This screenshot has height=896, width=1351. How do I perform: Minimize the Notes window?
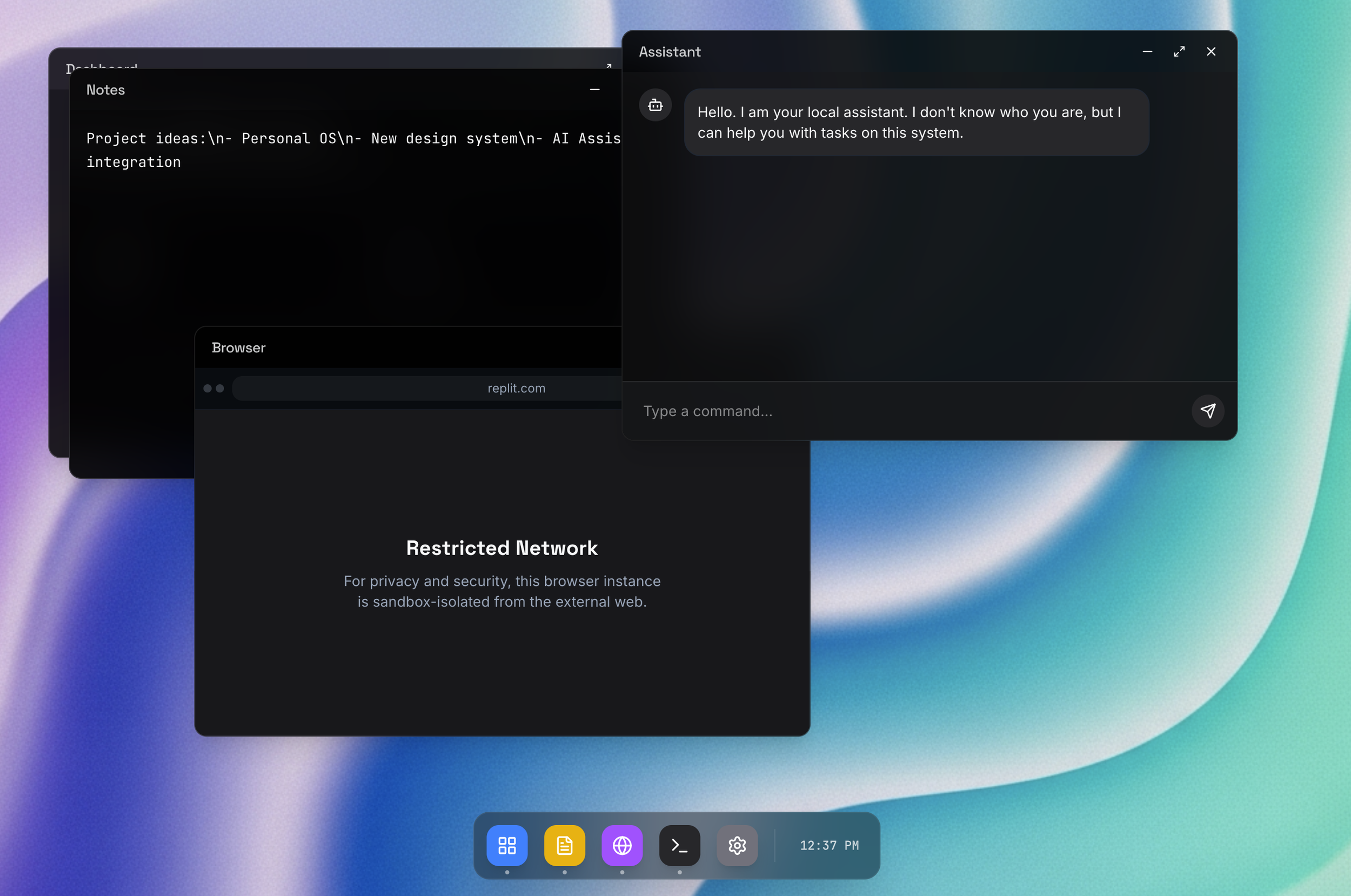[594, 90]
